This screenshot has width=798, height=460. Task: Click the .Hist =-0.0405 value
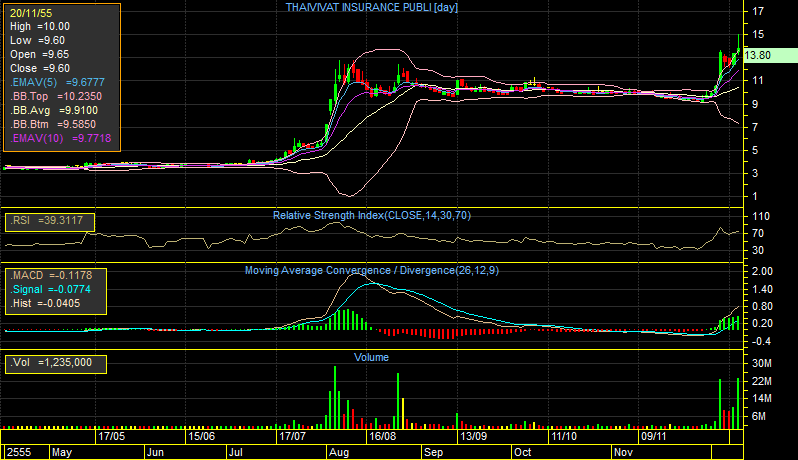click(45, 303)
